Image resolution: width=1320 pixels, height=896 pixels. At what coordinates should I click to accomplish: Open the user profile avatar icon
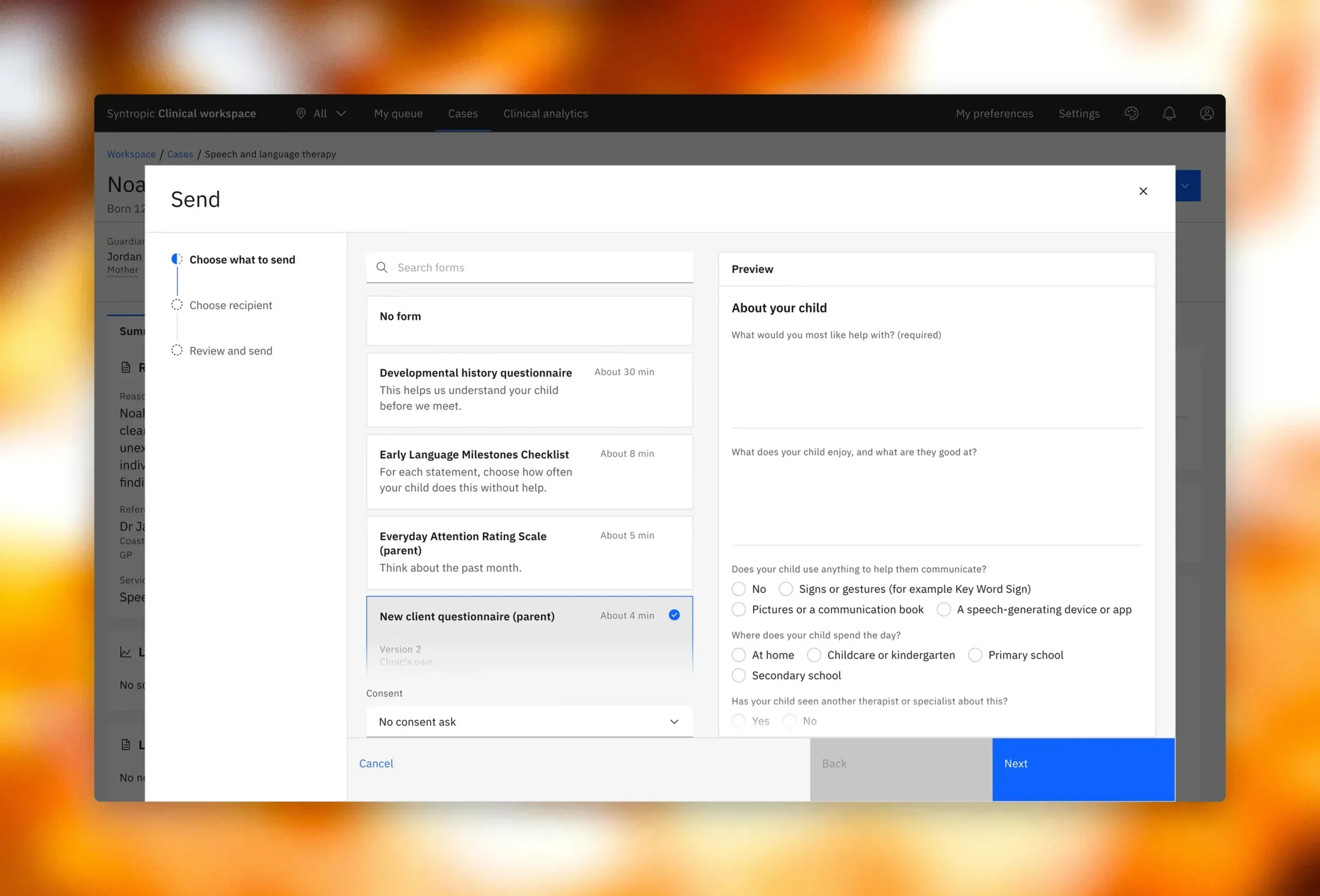pyautogui.click(x=1206, y=114)
